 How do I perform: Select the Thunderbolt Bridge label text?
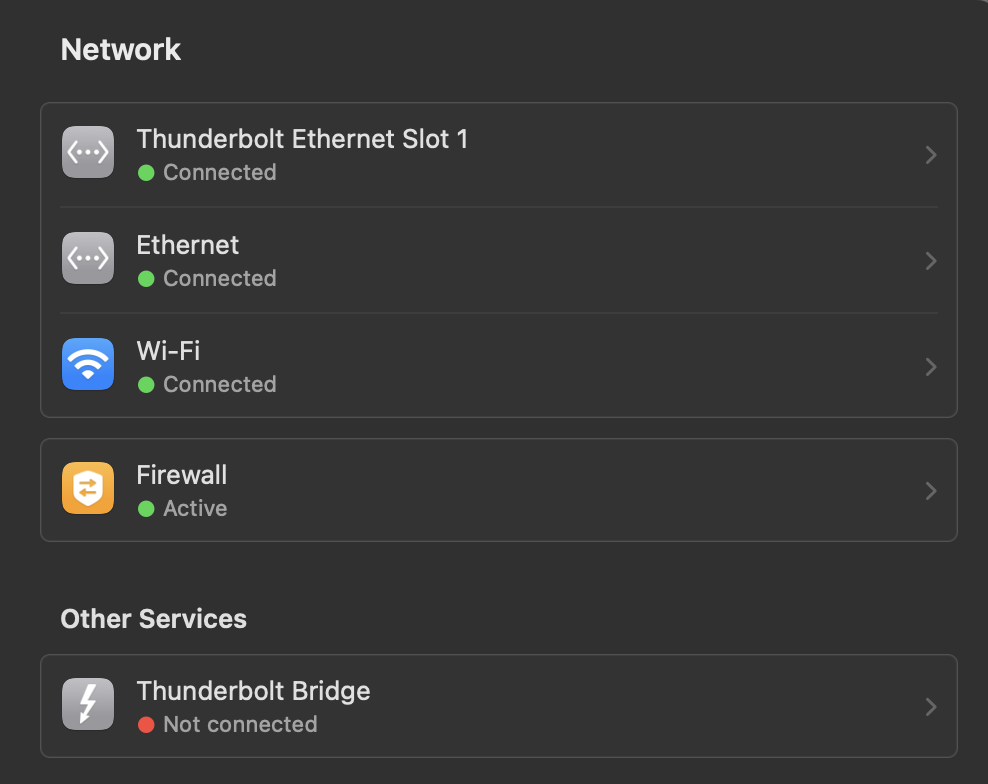(253, 691)
